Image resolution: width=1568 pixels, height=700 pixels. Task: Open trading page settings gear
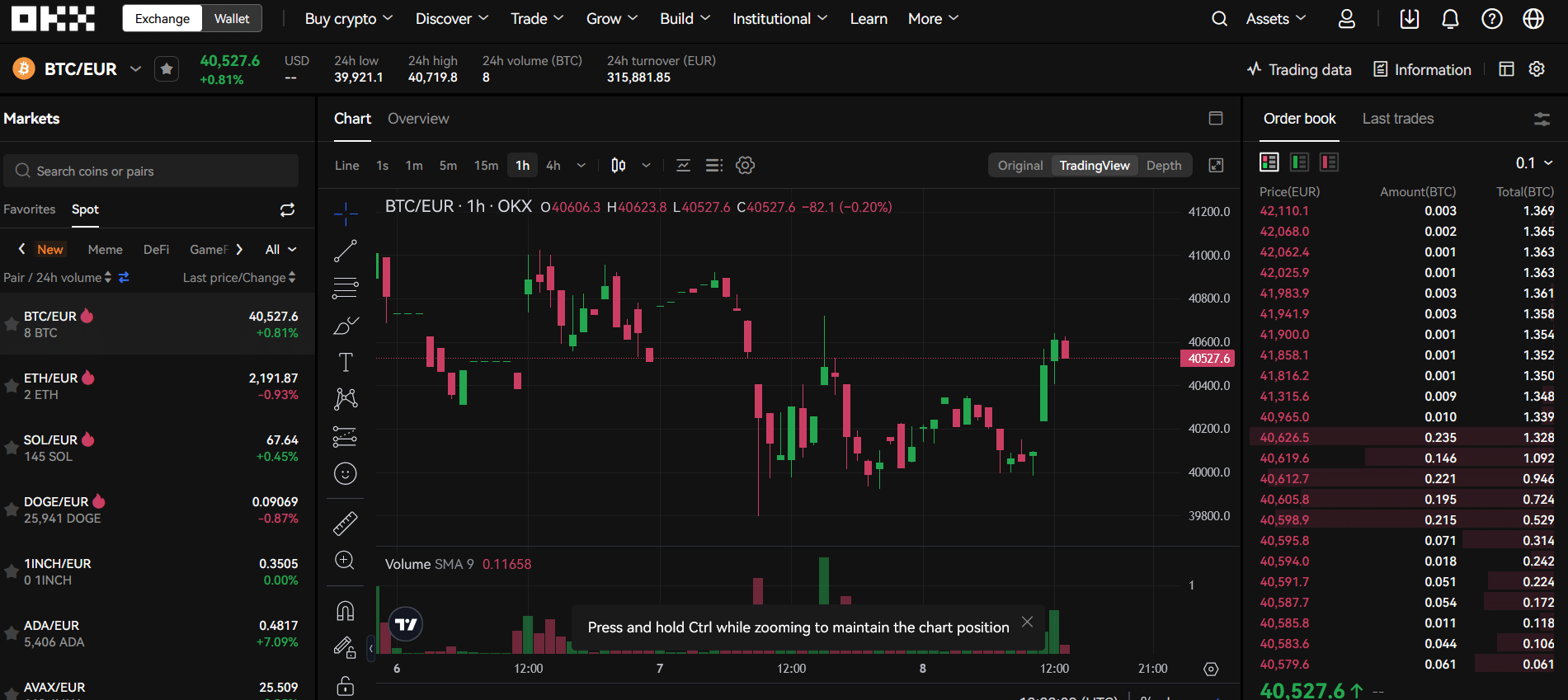pos(1537,69)
